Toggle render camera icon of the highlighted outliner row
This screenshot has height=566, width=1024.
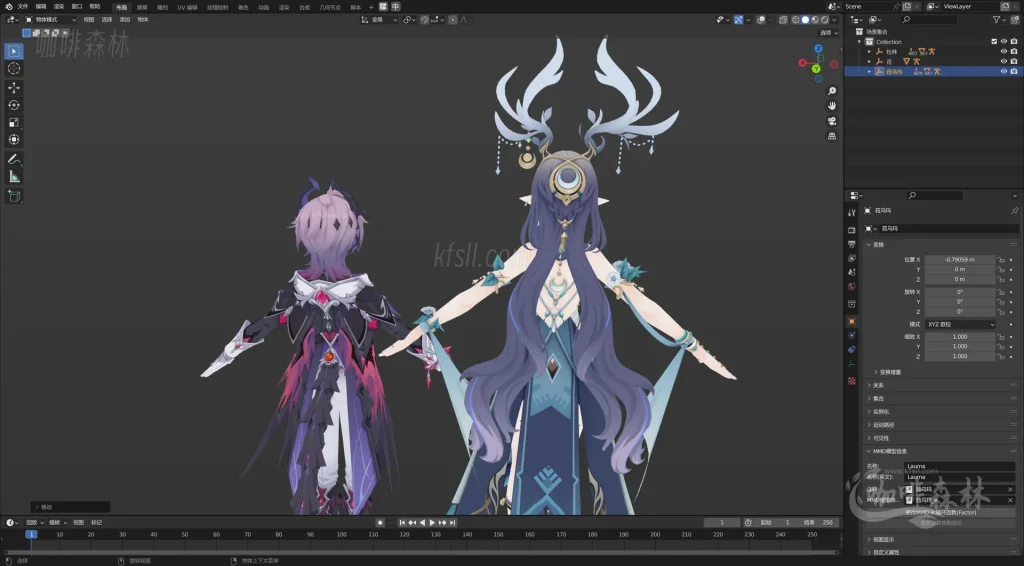(x=1014, y=71)
